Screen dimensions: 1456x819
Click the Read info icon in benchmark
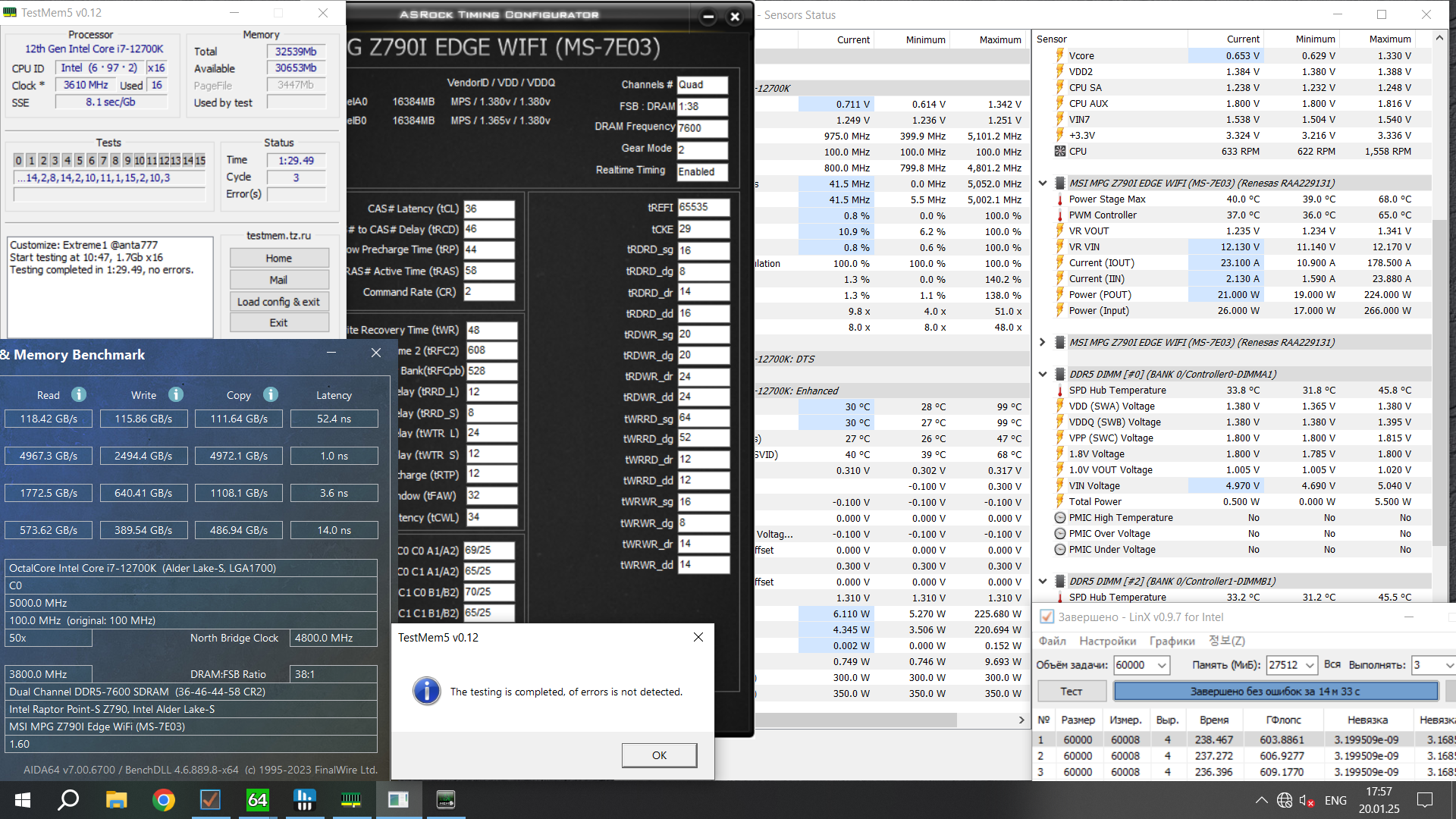pyautogui.click(x=79, y=394)
